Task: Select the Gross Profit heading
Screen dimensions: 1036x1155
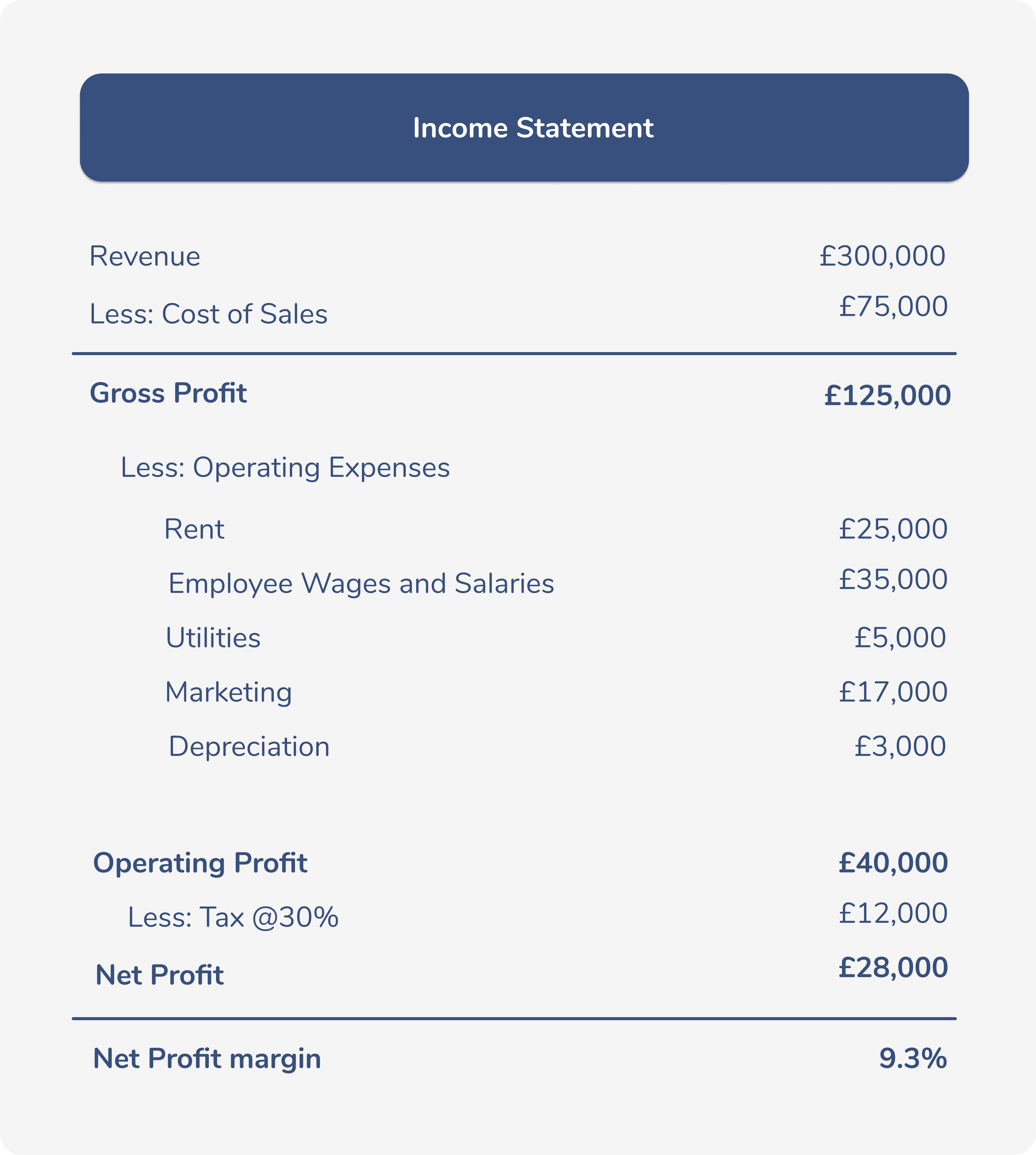Action: pyautogui.click(x=169, y=393)
